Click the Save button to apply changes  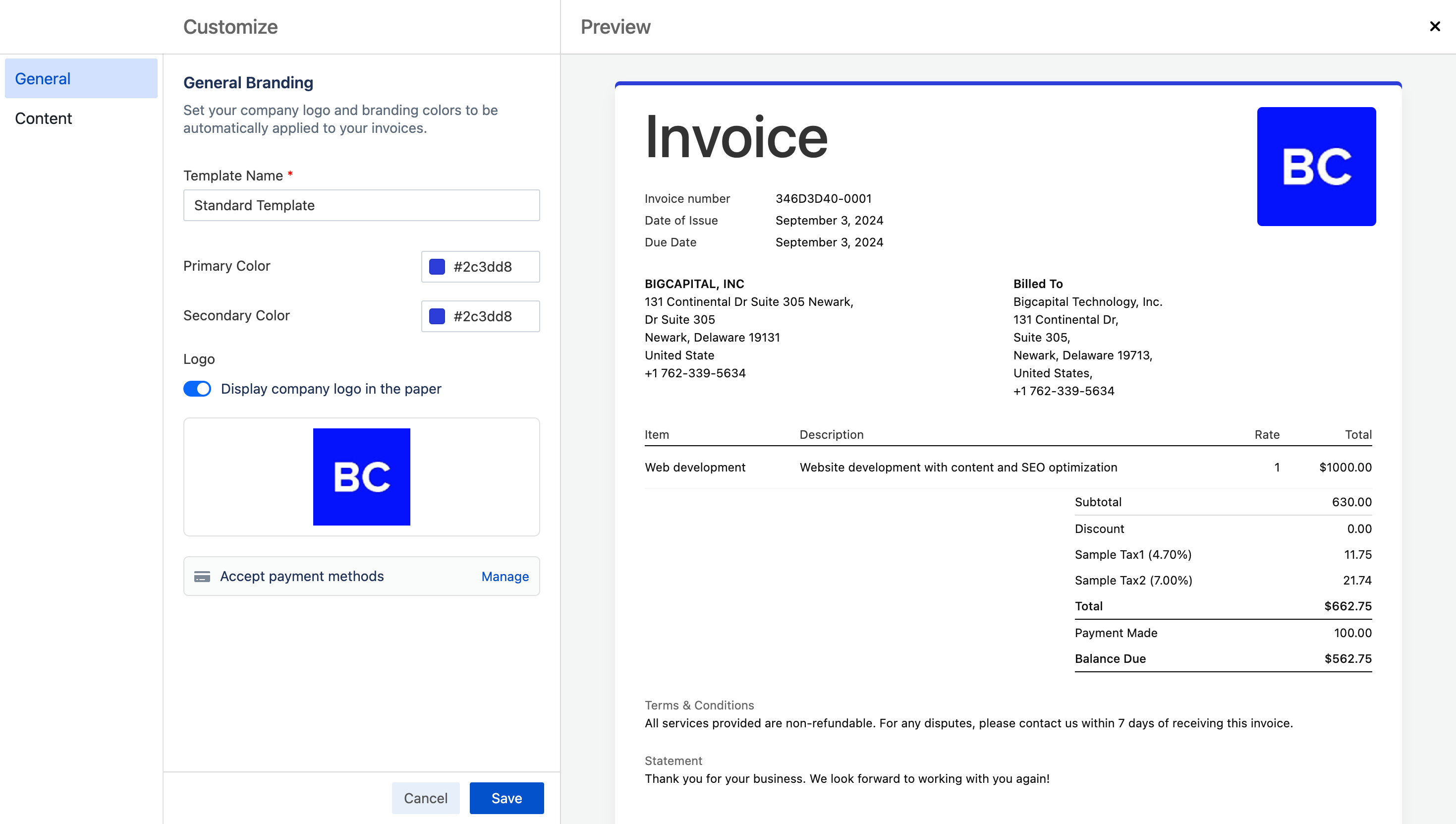(x=507, y=798)
